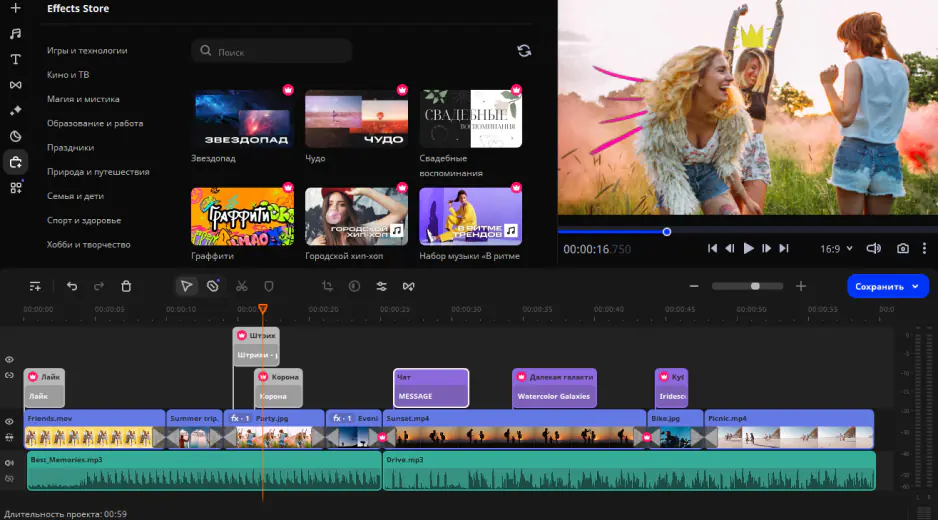Hide the video track with eye icon
The width and height of the screenshot is (938, 520).
(x=9, y=422)
